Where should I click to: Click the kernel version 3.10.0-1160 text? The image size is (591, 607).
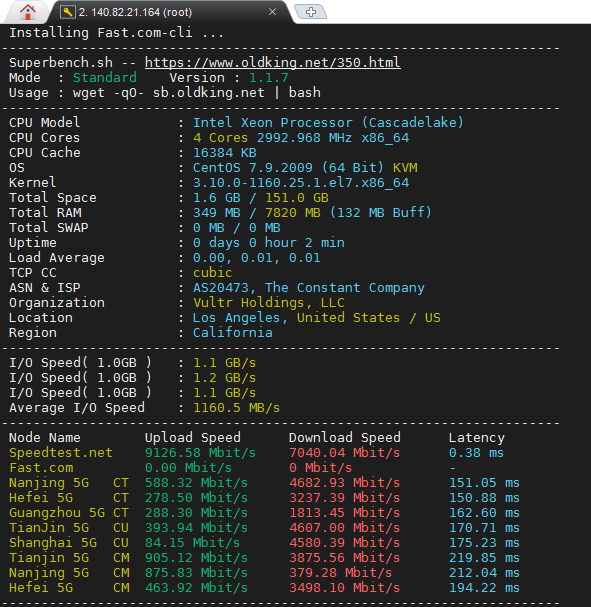[301, 182]
